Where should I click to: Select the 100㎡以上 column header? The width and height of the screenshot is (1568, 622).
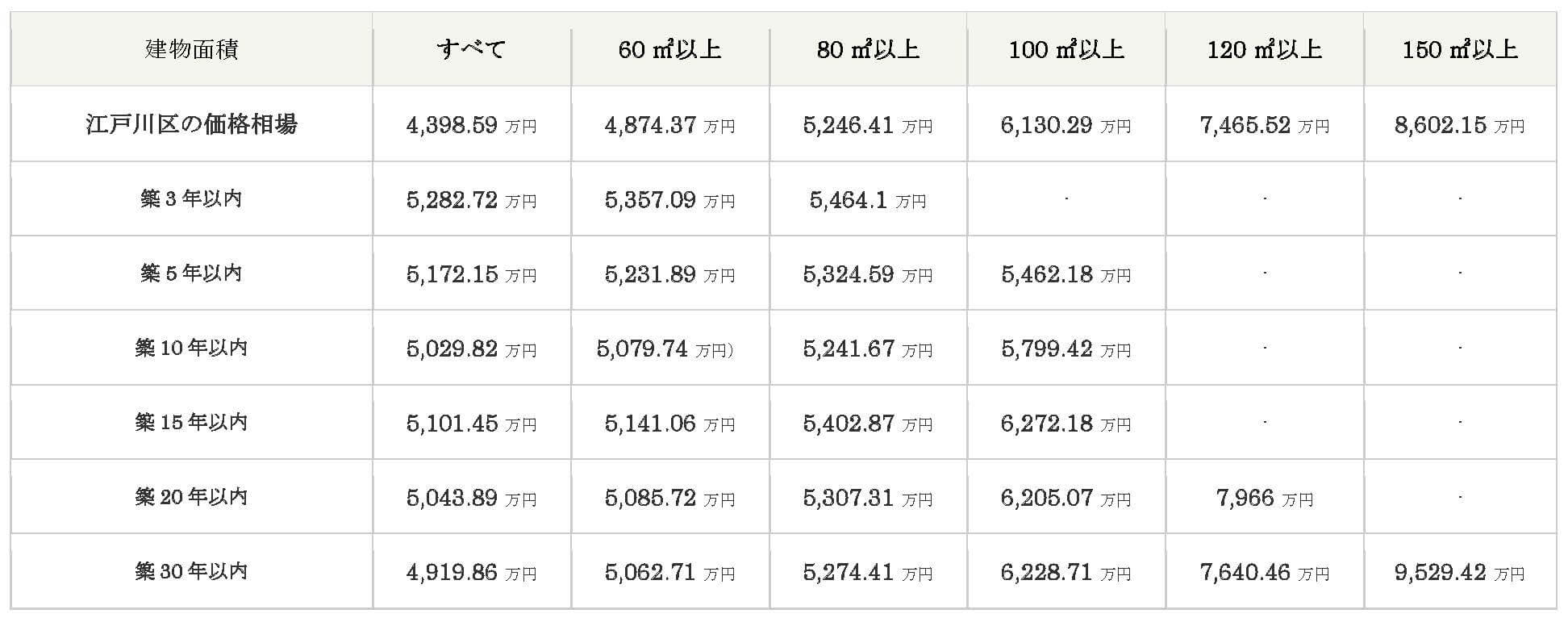1066,49
